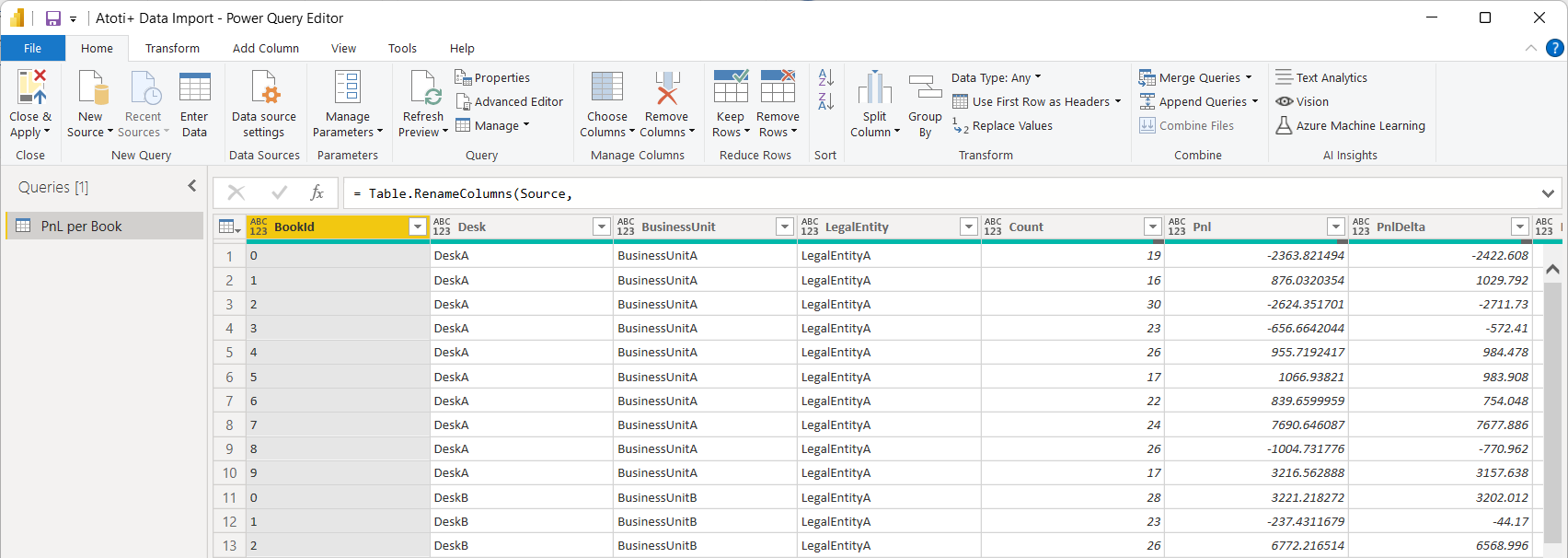Image resolution: width=1568 pixels, height=558 pixels.
Task: Select the PnL per Book query
Action: (x=81, y=227)
